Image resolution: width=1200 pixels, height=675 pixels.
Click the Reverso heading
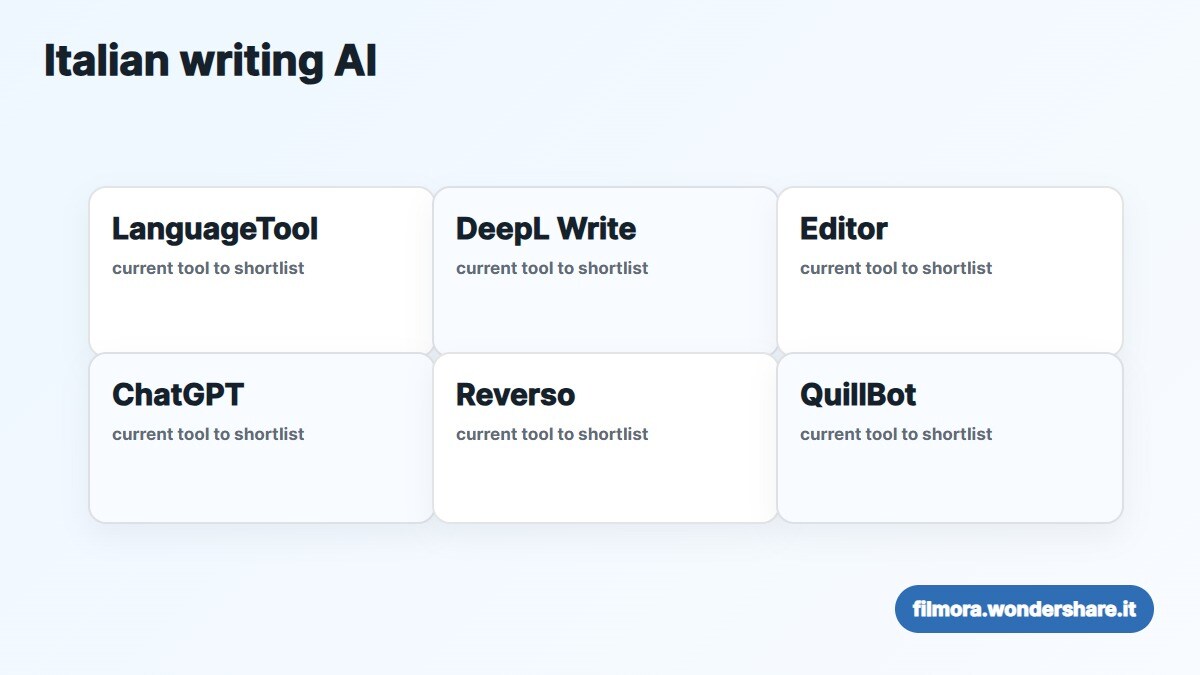click(516, 395)
